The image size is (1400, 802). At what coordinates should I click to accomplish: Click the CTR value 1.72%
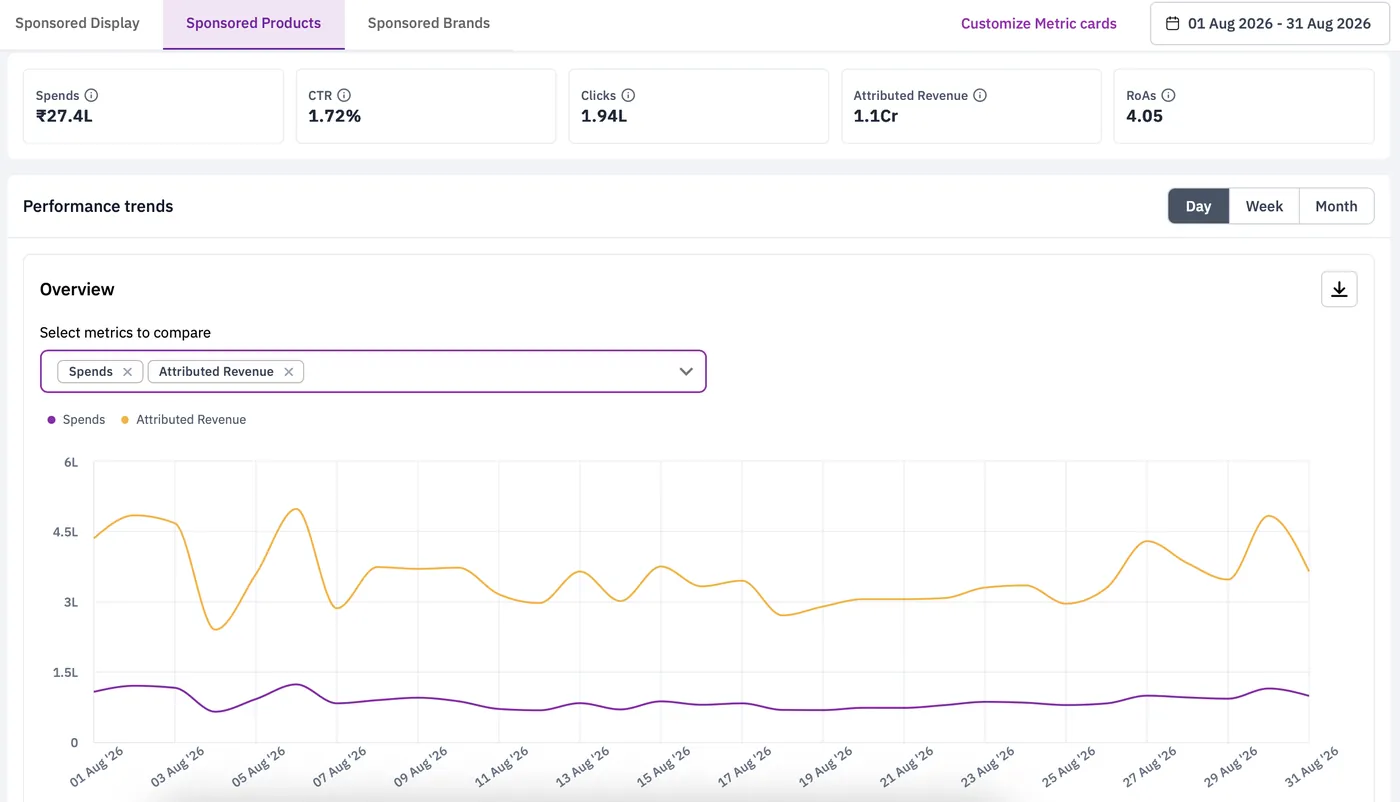pyautogui.click(x=334, y=116)
